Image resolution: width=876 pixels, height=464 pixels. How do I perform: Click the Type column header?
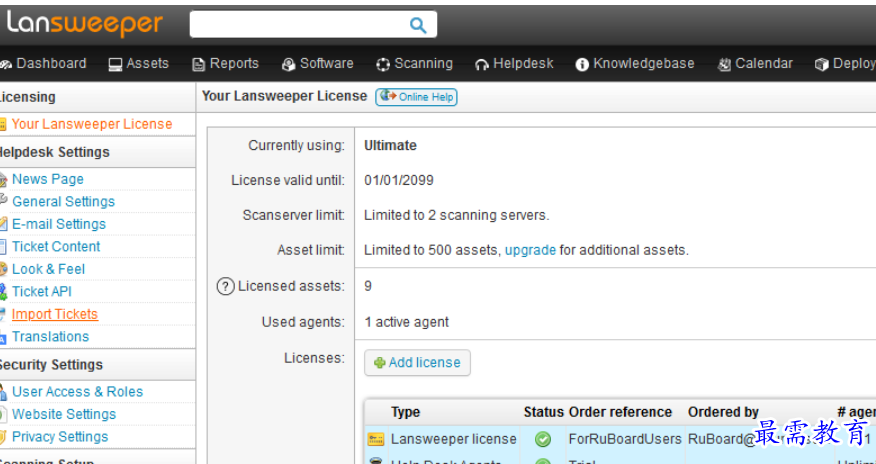pyautogui.click(x=406, y=413)
